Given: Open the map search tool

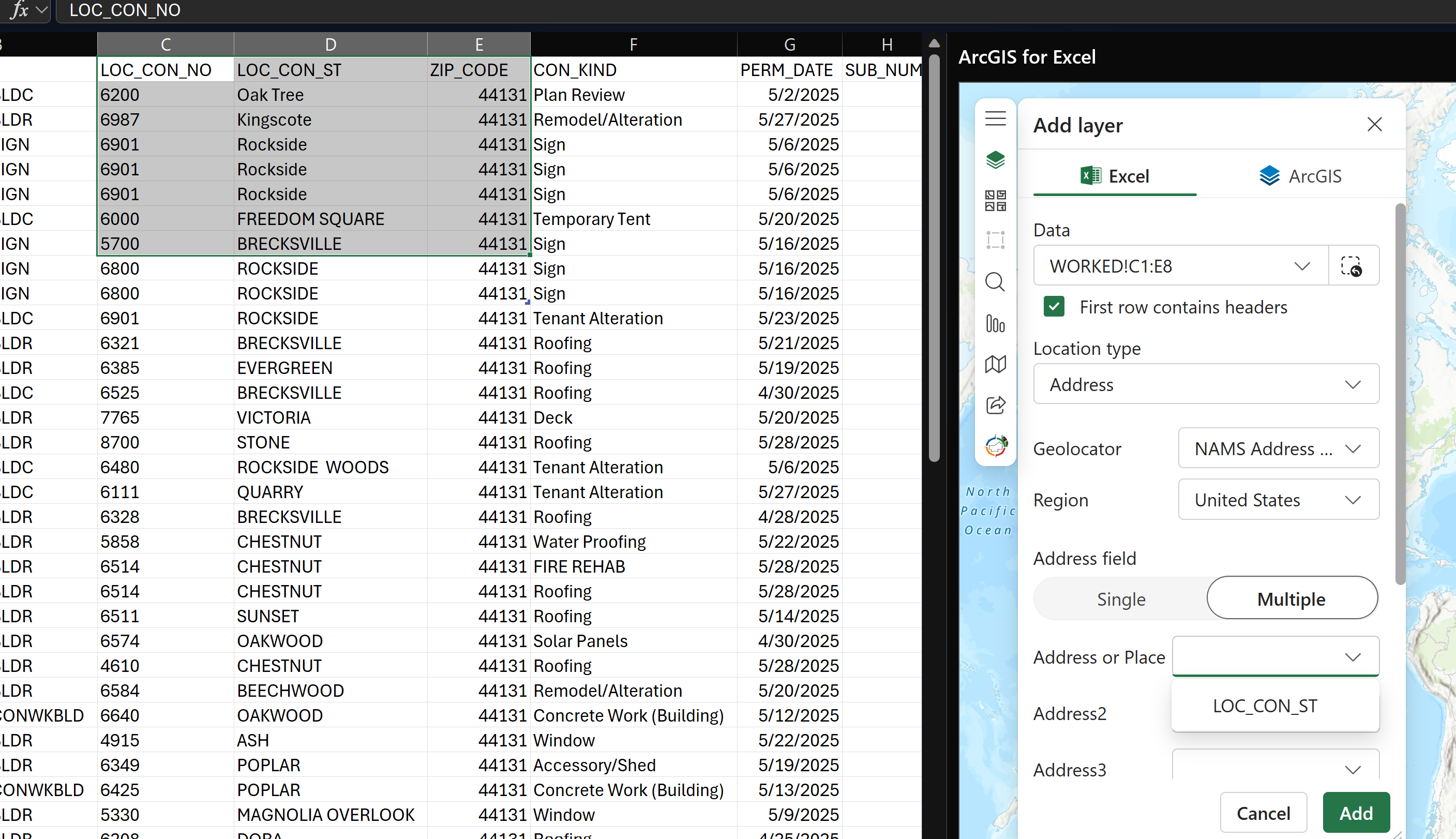Looking at the screenshot, I should point(995,282).
